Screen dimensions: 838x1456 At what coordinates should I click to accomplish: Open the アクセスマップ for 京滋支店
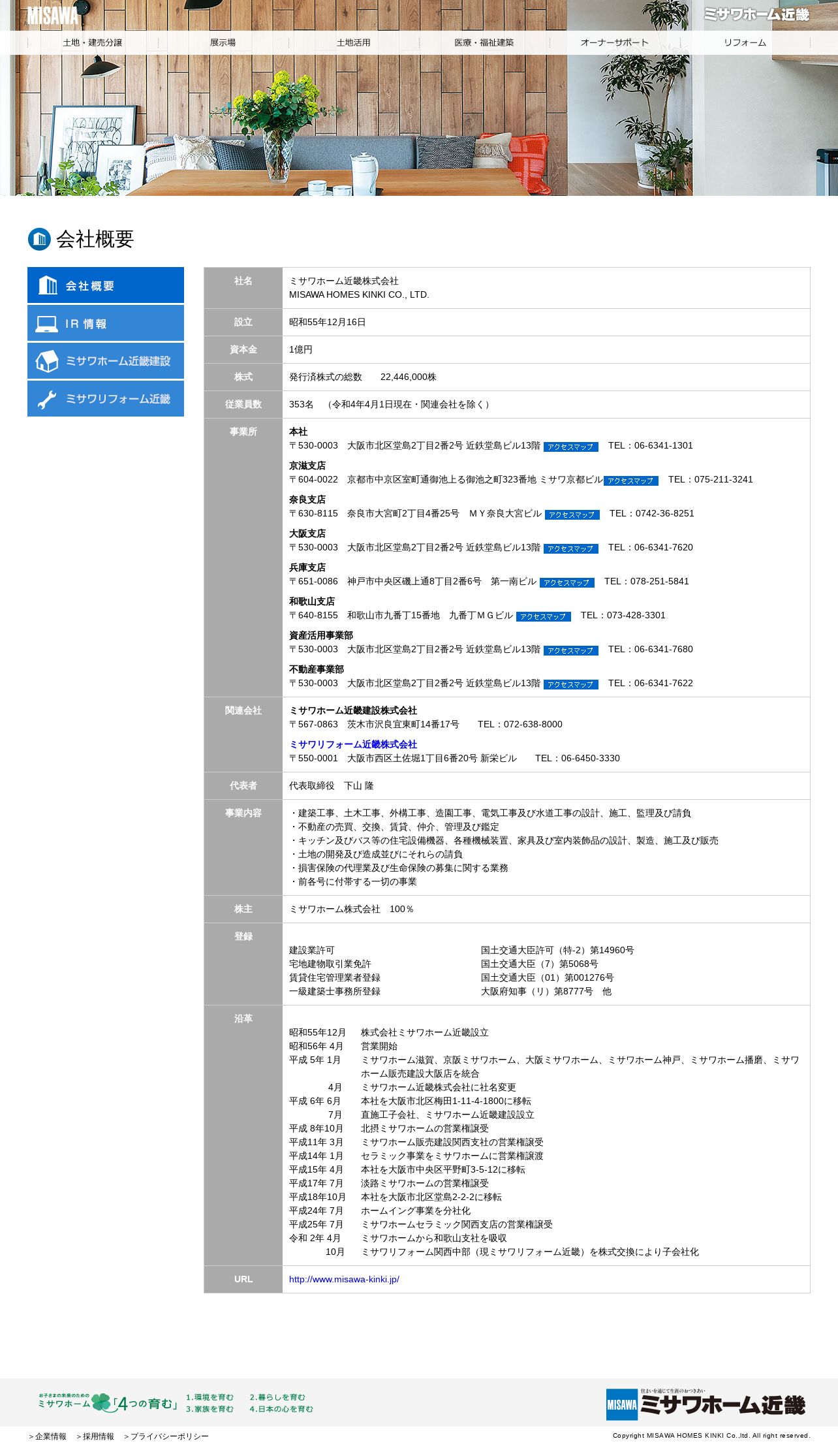pyautogui.click(x=631, y=481)
